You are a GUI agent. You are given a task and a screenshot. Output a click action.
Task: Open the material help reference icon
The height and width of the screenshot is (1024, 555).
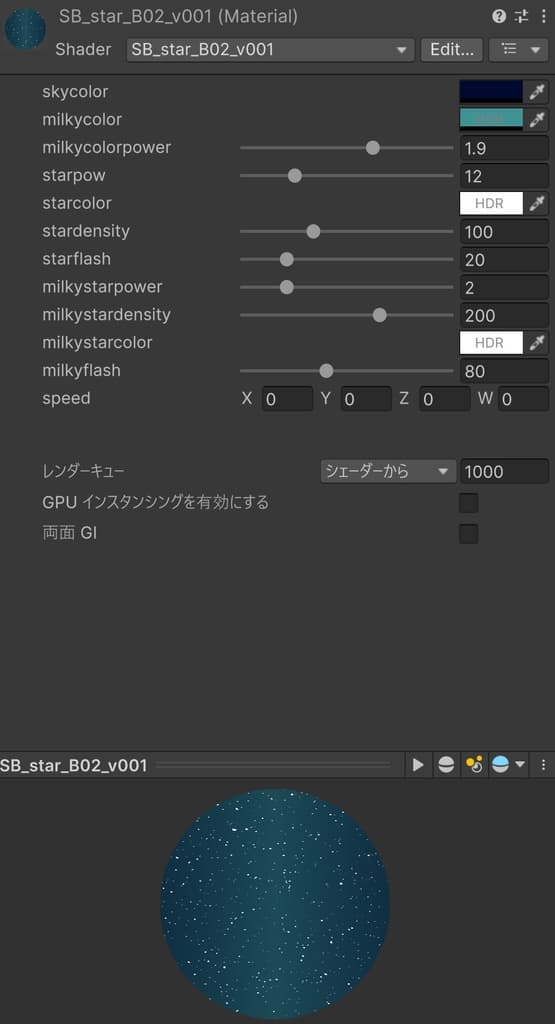click(x=499, y=16)
